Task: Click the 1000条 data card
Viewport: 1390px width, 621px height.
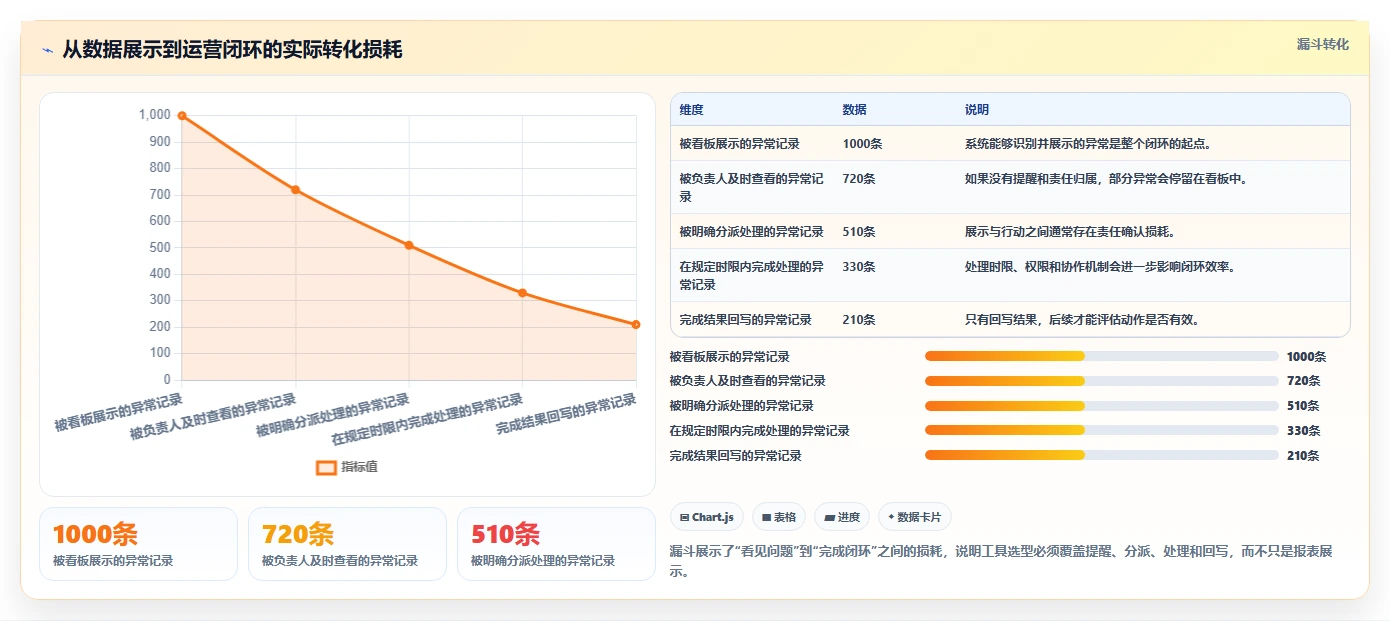Action: click(139, 544)
